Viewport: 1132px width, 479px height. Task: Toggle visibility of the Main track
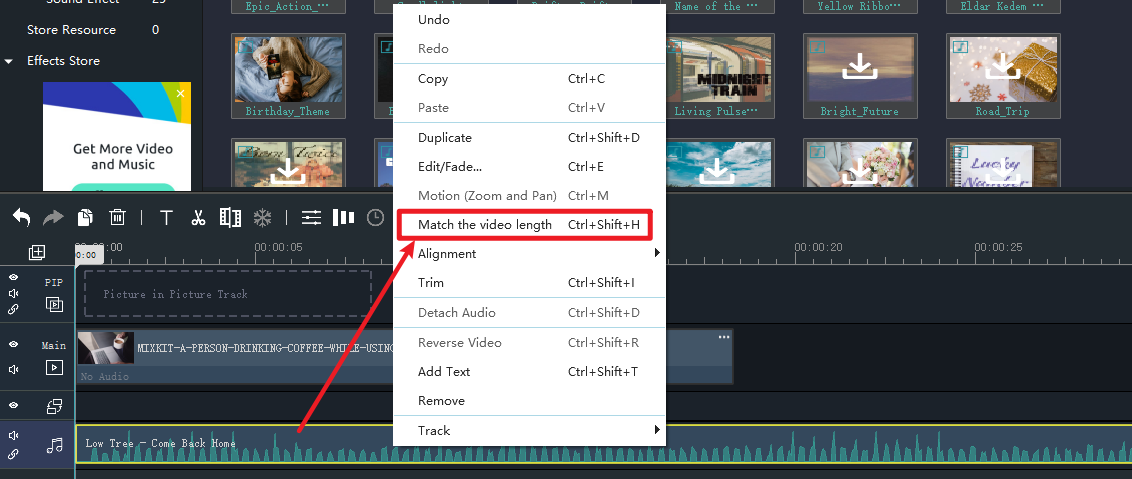tap(14, 344)
